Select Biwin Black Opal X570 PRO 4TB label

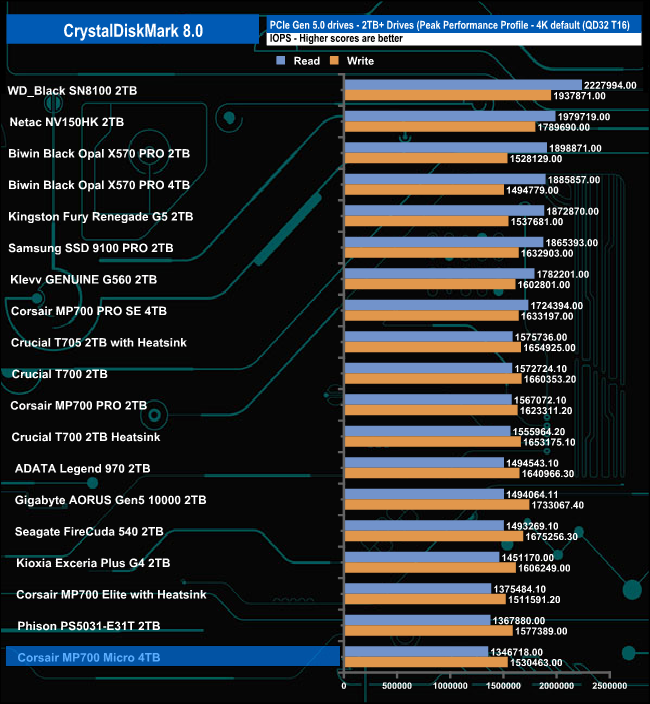coord(99,185)
